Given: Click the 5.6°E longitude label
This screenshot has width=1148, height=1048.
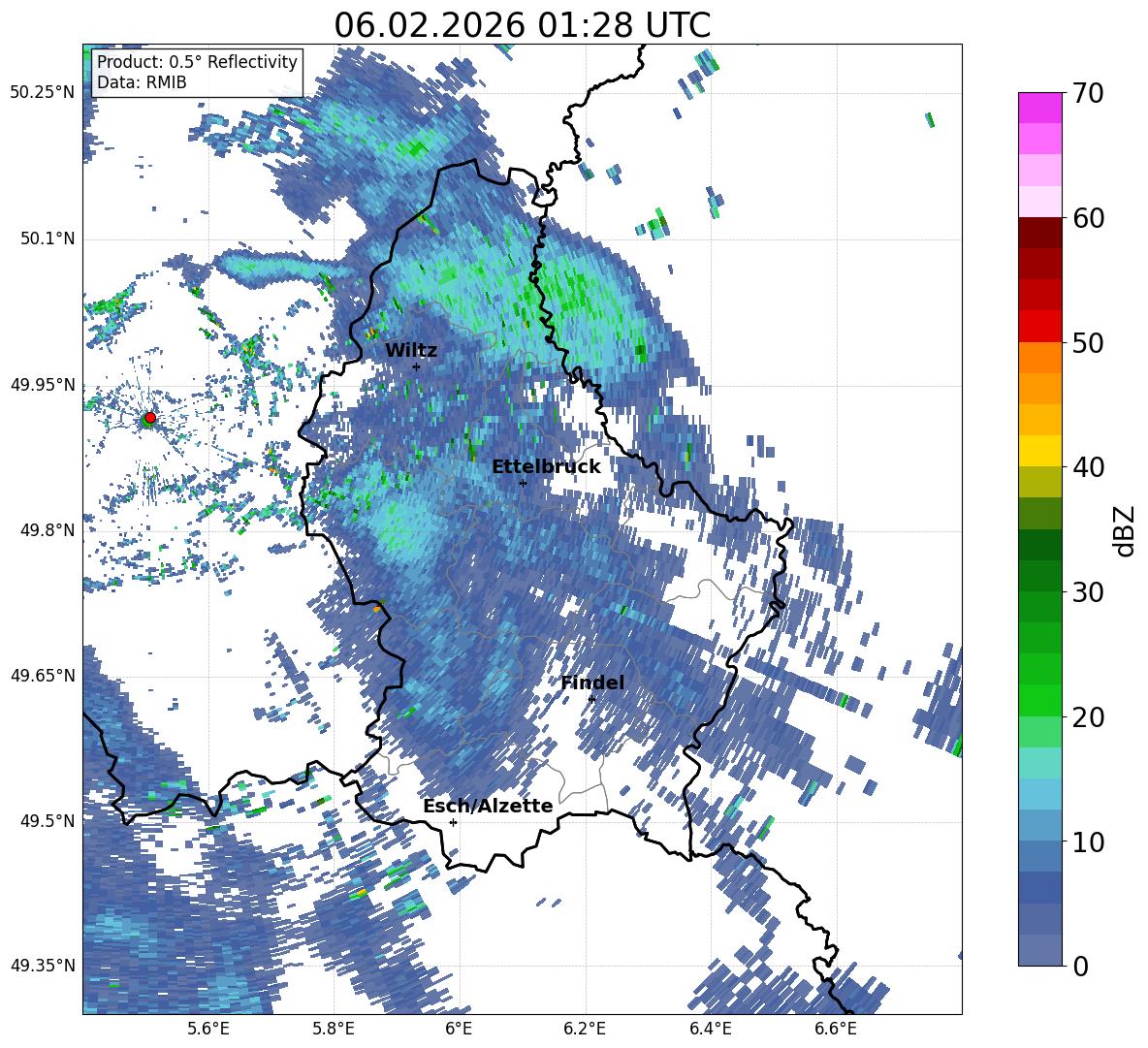Looking at the screenshot, I should (x=208, y=1029).
